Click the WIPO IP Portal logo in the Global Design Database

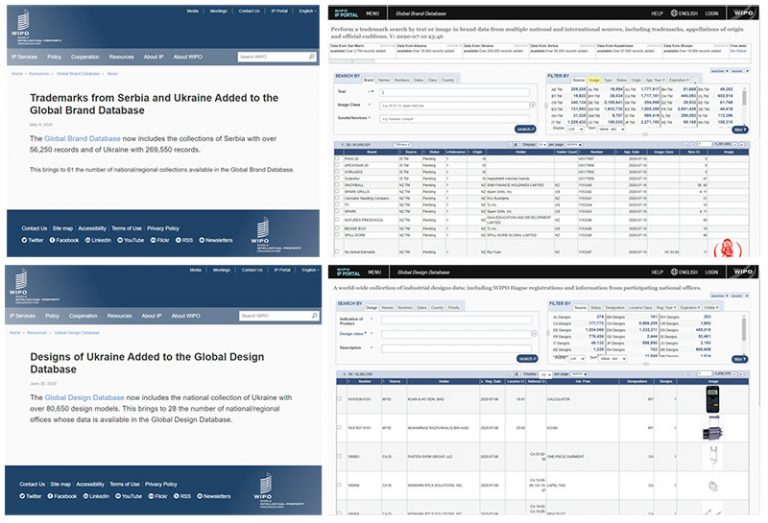(x=348, y=272)
